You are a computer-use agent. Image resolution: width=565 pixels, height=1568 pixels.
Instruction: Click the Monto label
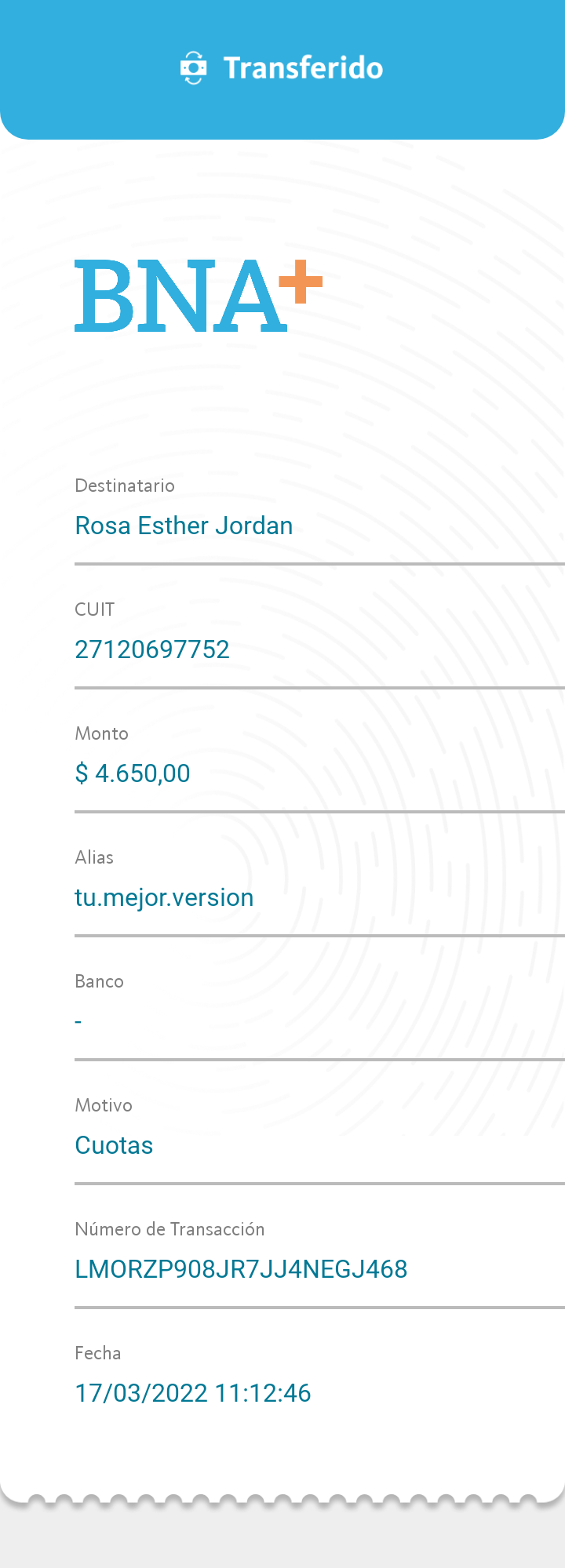(x=102, y=733)
